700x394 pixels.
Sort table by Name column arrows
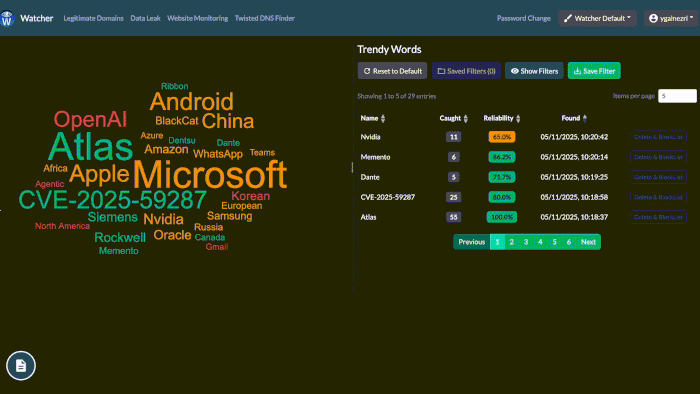coord(383,118)
